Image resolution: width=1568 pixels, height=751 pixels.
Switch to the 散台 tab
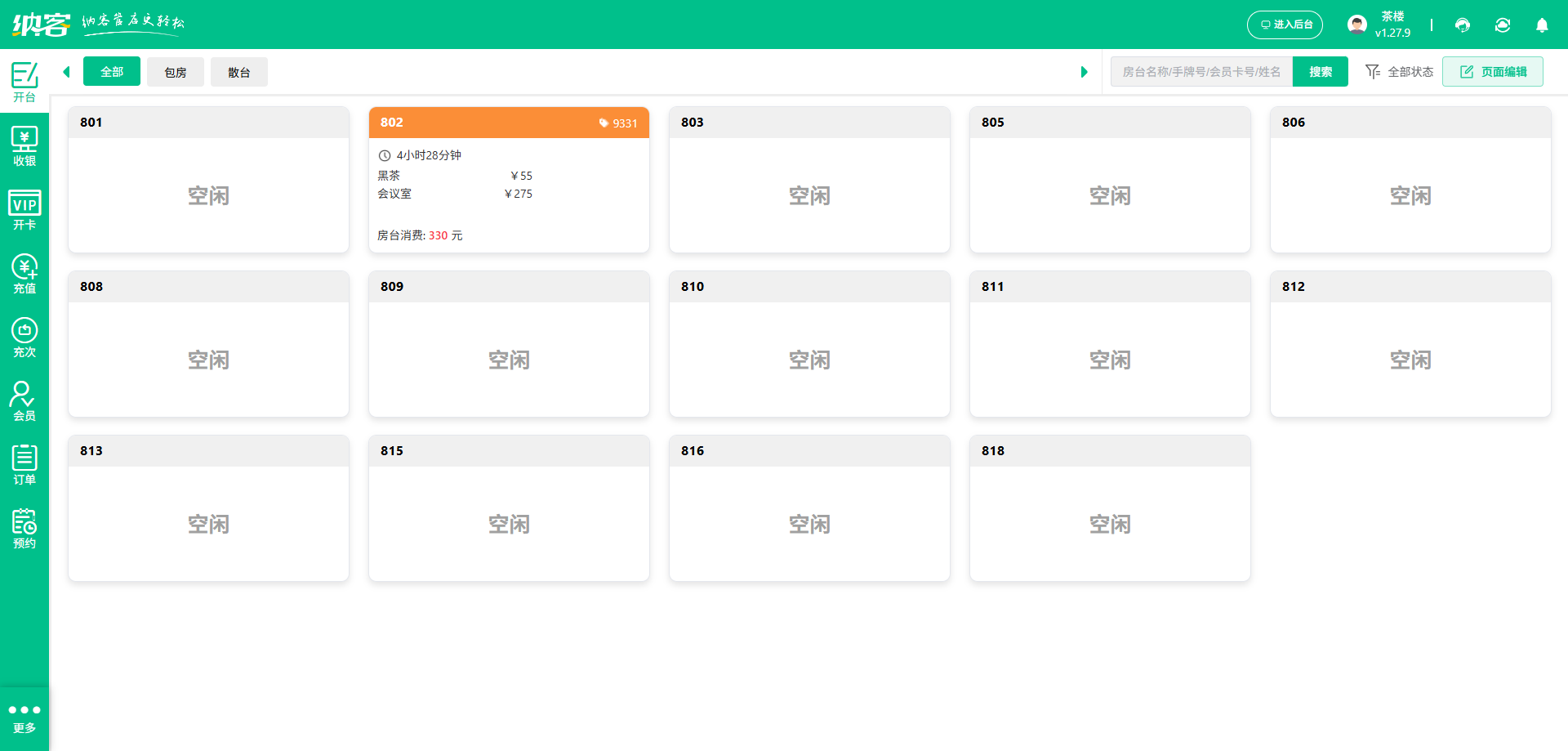pyautogui.click(x=239, y=72)
